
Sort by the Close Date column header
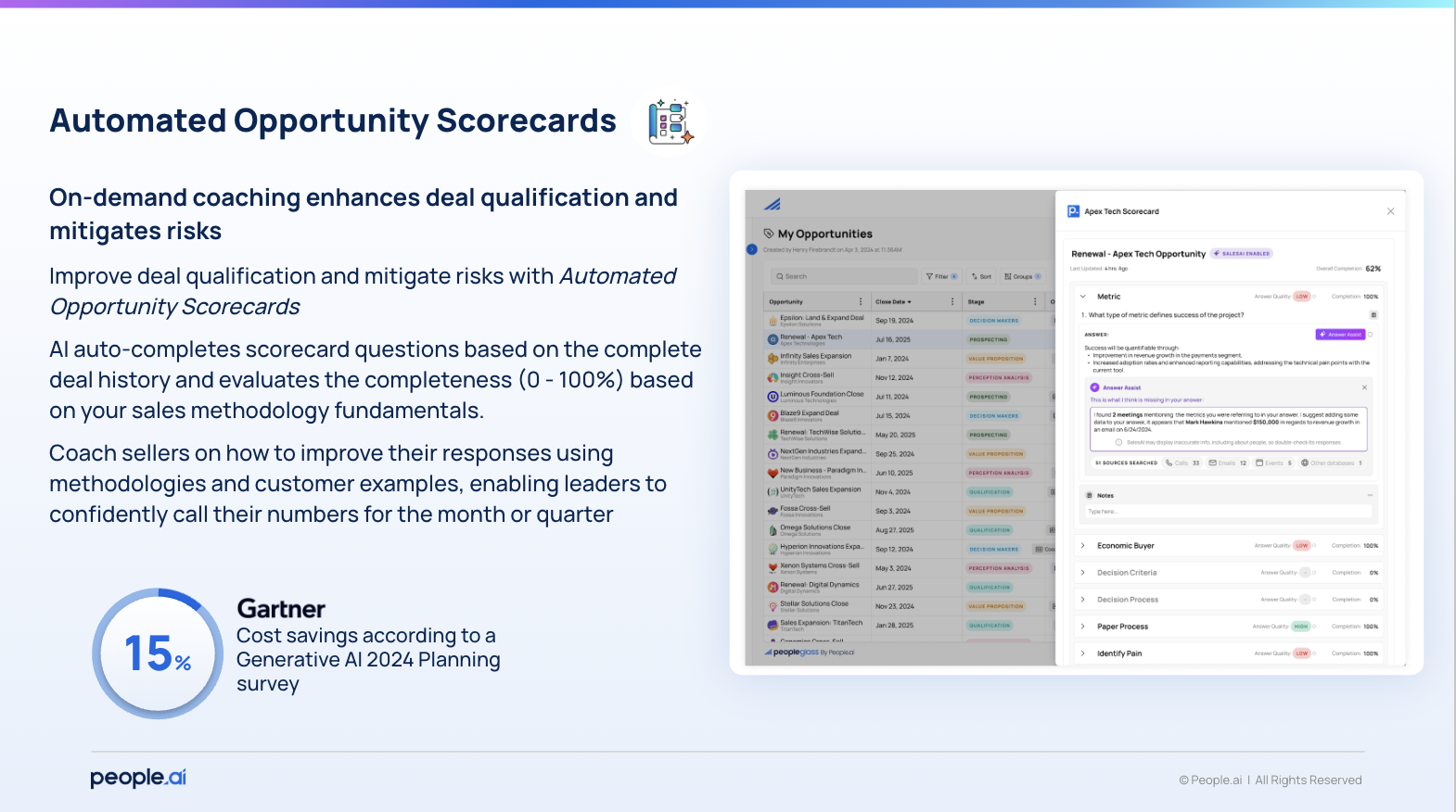click(893, 302)
